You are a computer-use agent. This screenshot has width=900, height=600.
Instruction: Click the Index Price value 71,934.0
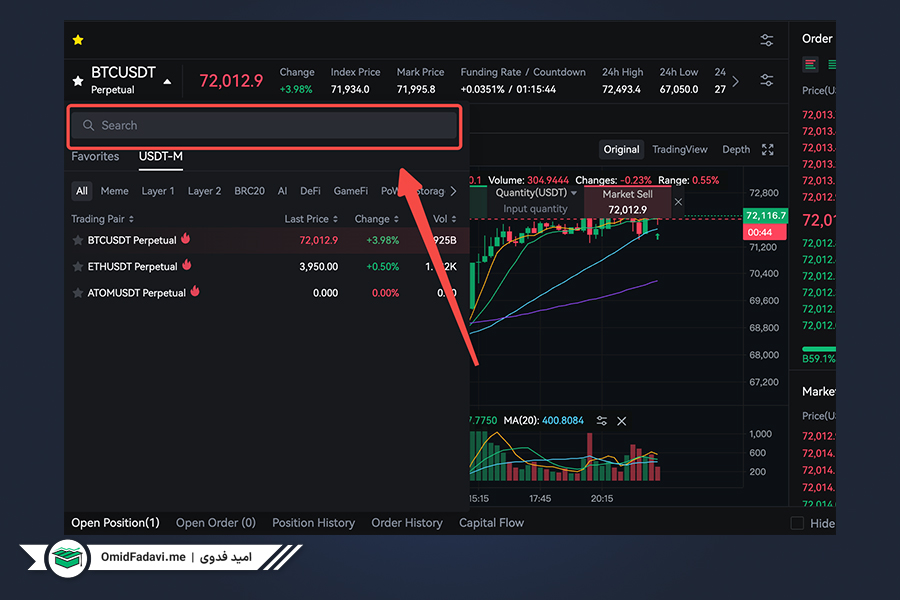[350, 90]
